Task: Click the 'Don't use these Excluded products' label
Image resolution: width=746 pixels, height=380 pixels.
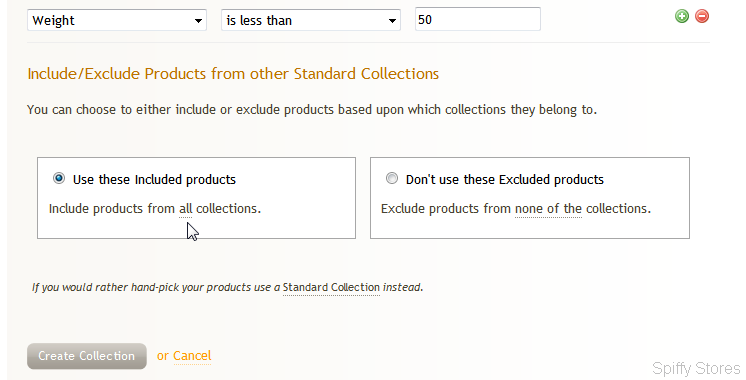Action: click(x=505, y=179)
